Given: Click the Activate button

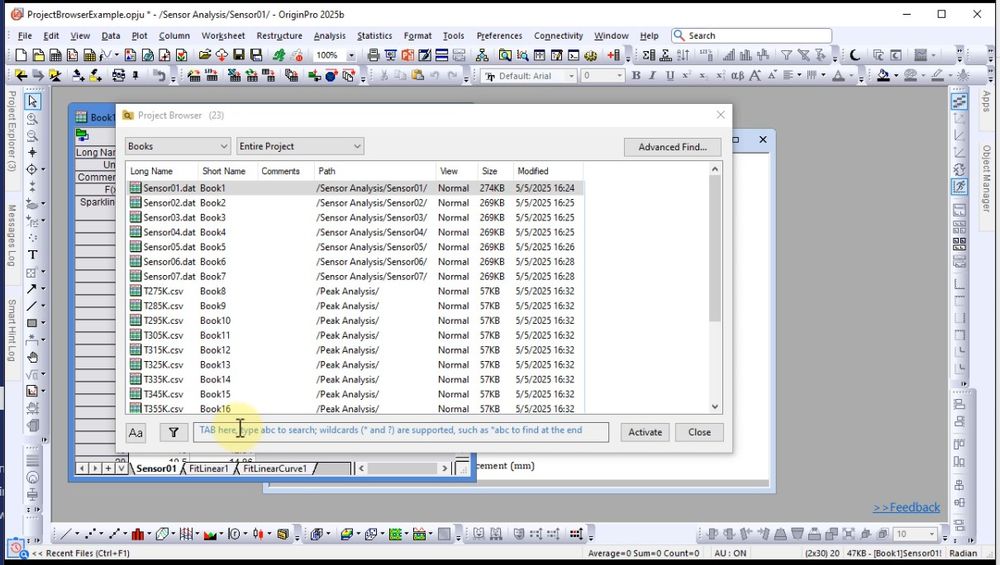Looking at the screenshot, I should click(x=645, y=432).
